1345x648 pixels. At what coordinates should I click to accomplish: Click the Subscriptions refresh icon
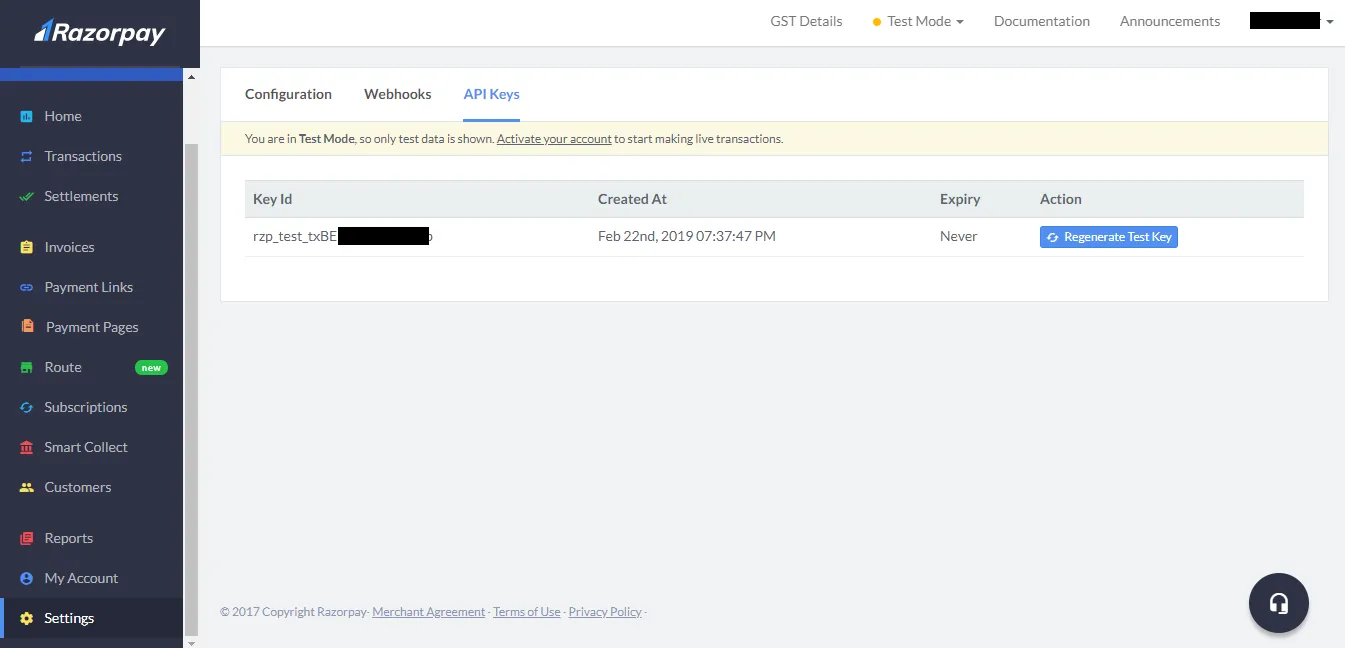[27, 407]
